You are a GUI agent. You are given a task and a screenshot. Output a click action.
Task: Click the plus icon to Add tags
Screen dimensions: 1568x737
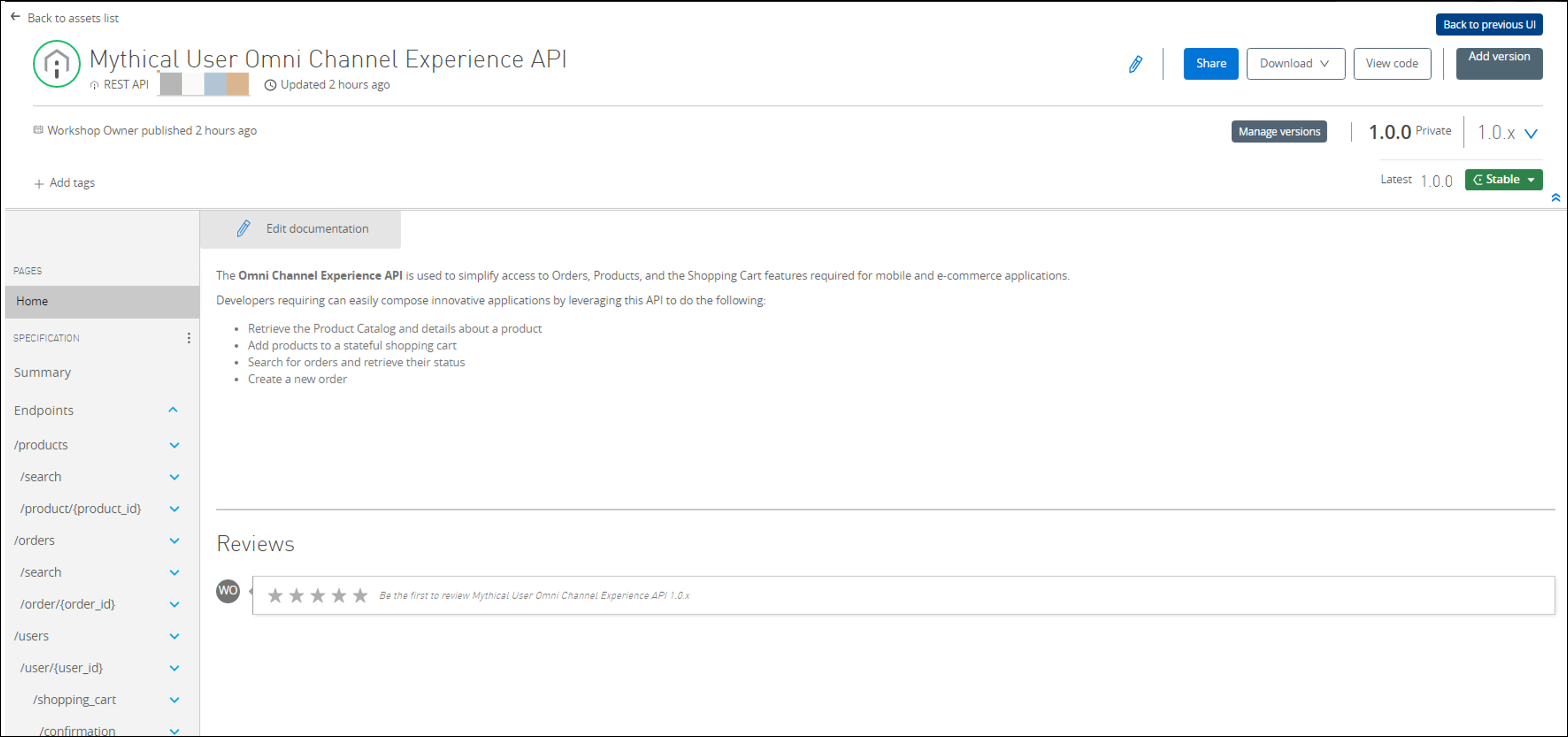pyautogui.click(x=39, y=184)
